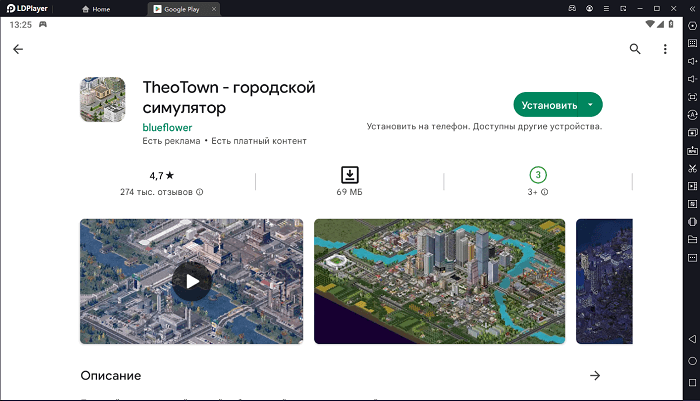Click the download size icon

[350, 175]
